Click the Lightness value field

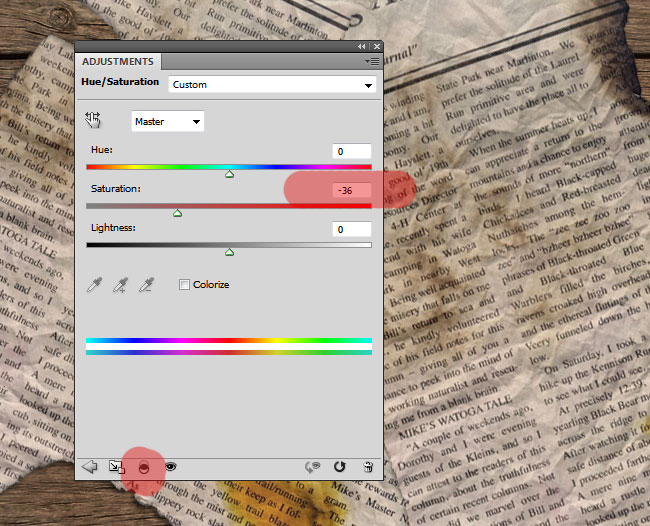pos(352,229)
